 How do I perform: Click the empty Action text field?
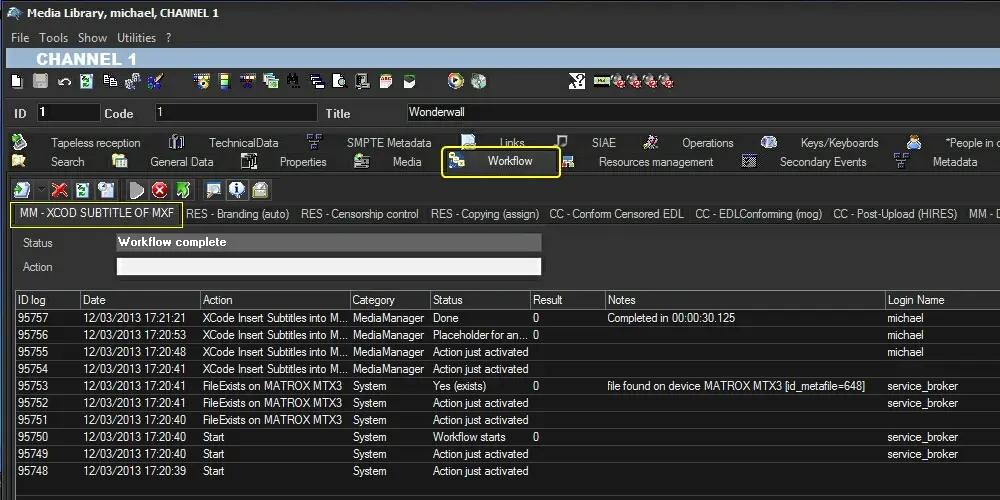(x=328, y=267)
